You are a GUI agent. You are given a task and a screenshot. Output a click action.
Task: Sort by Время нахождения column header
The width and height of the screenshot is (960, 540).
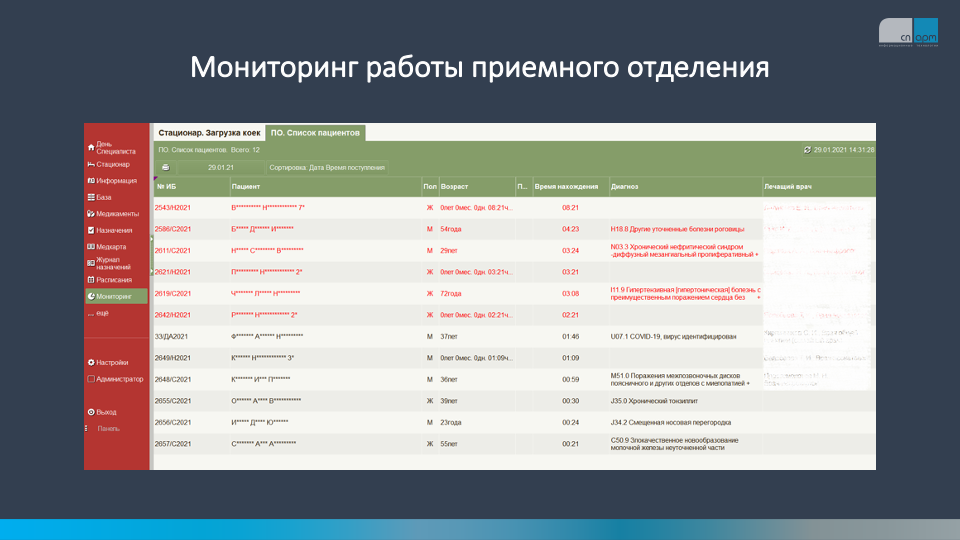(x=571, y=187)
